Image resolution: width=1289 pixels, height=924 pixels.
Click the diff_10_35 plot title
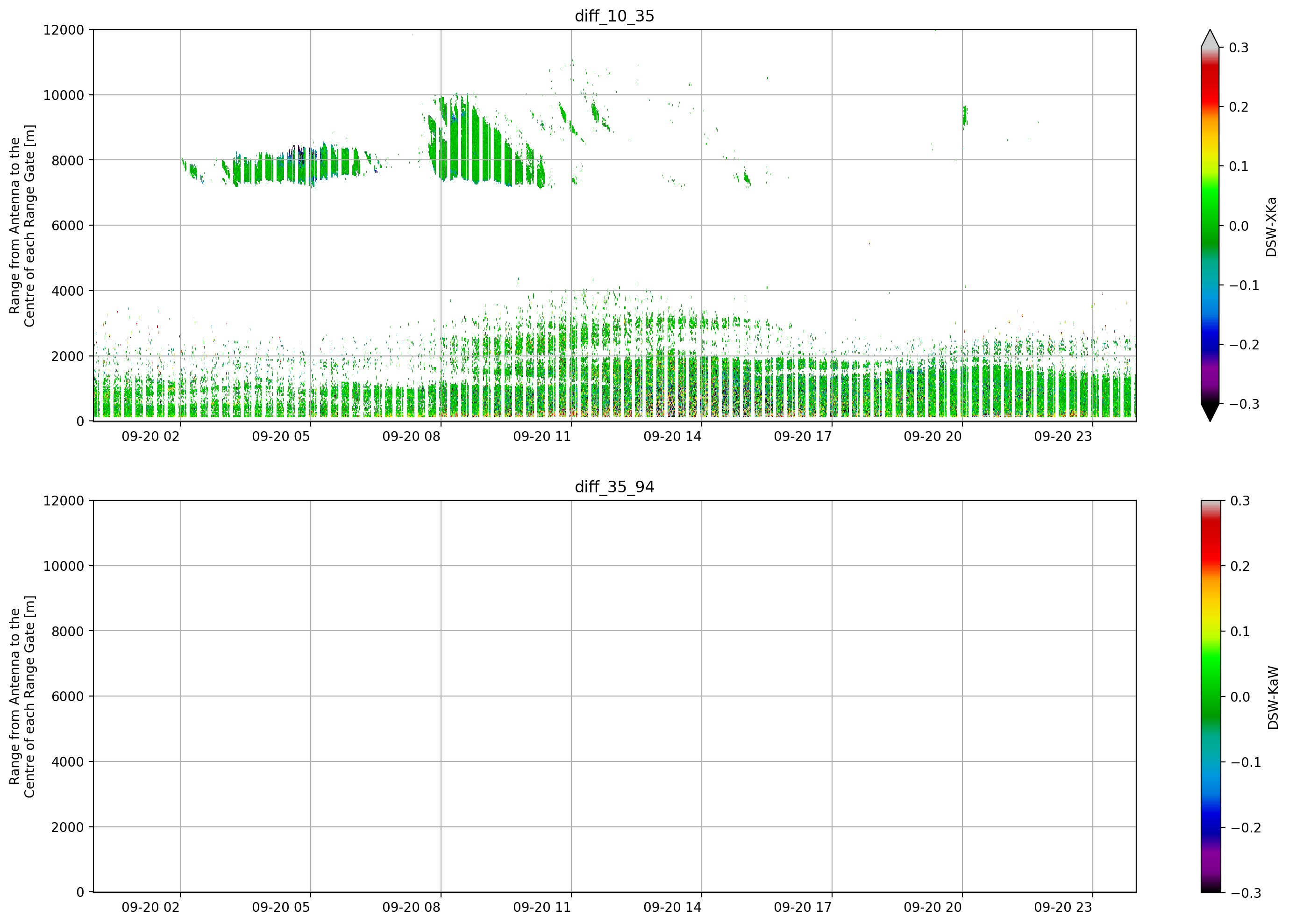614,16
